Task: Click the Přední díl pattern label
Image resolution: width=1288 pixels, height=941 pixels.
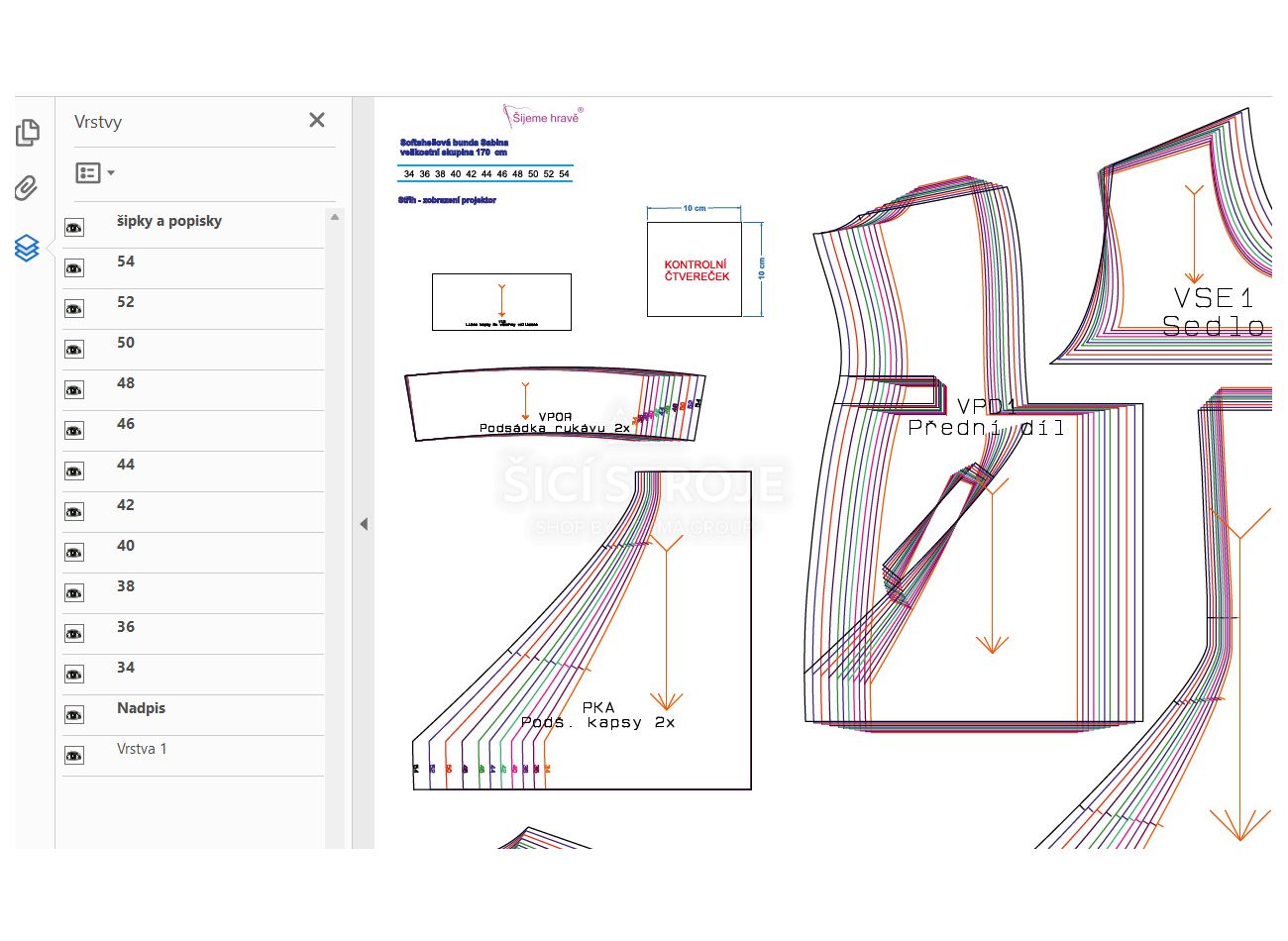Action: click(987, 428)
